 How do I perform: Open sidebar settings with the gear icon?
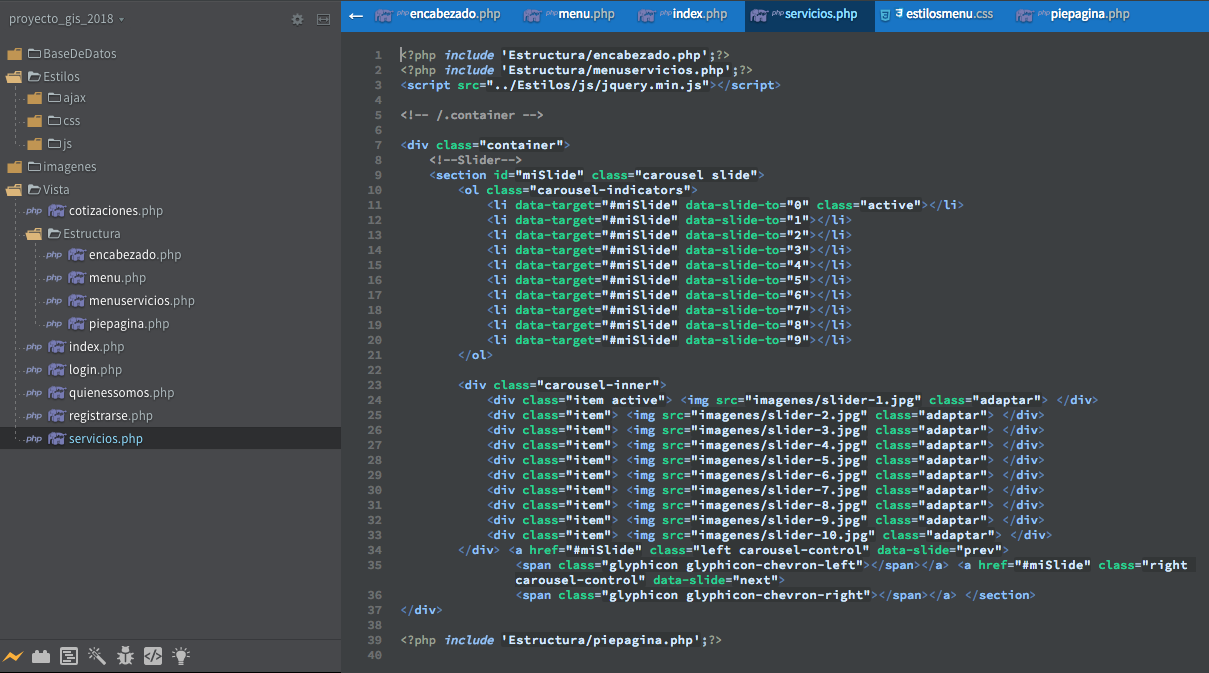click(297, 19)
